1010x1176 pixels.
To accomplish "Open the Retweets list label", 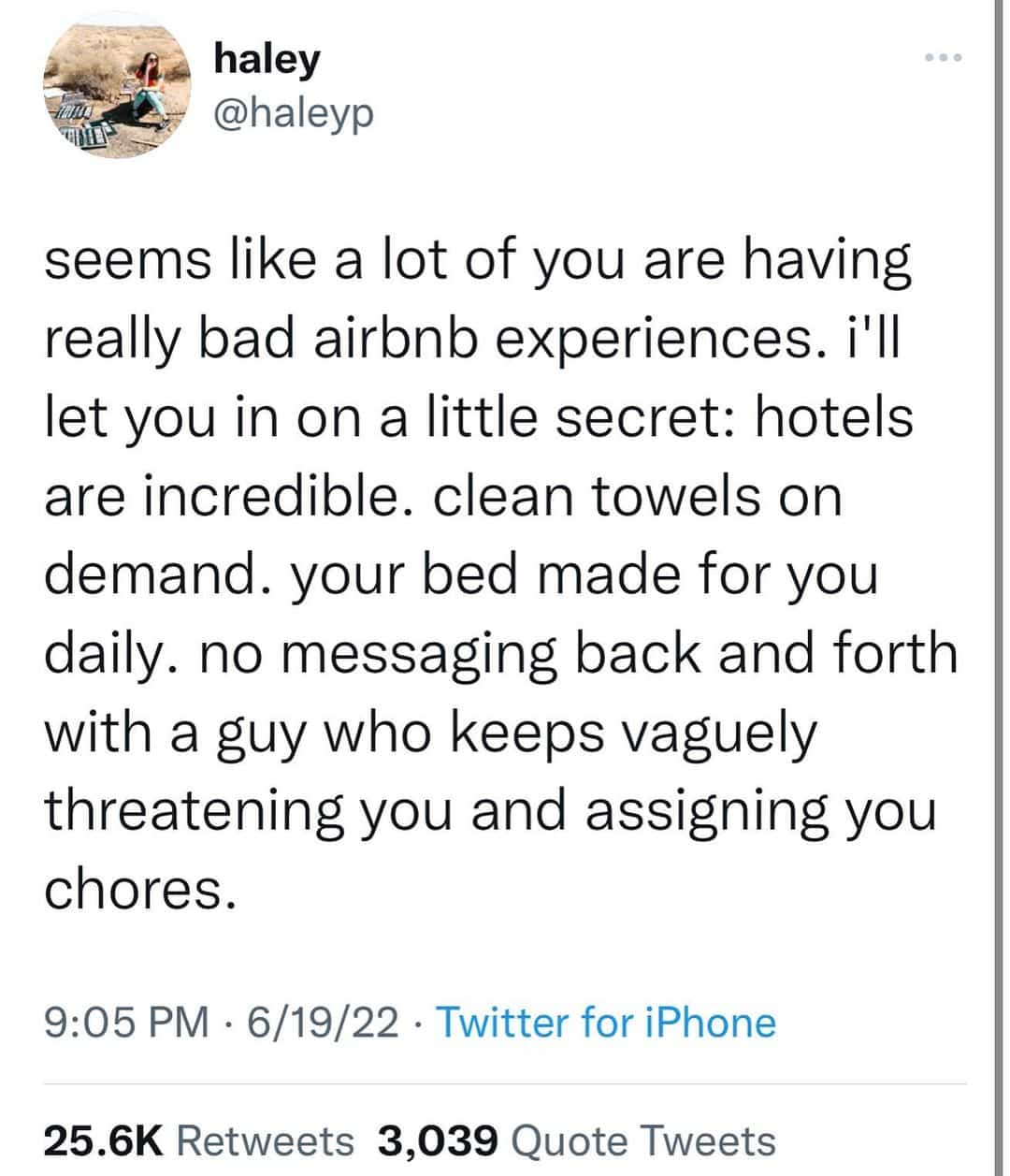I will point(265,1140).
